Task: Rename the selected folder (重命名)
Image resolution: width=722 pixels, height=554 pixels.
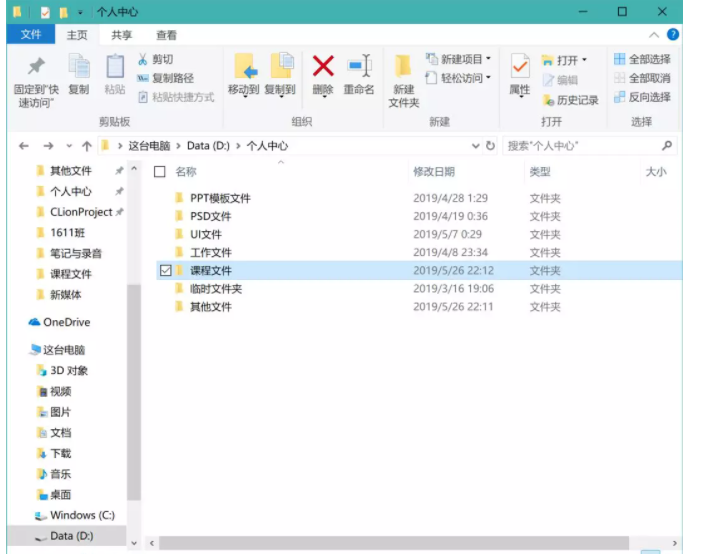Action: click(359, 75)
